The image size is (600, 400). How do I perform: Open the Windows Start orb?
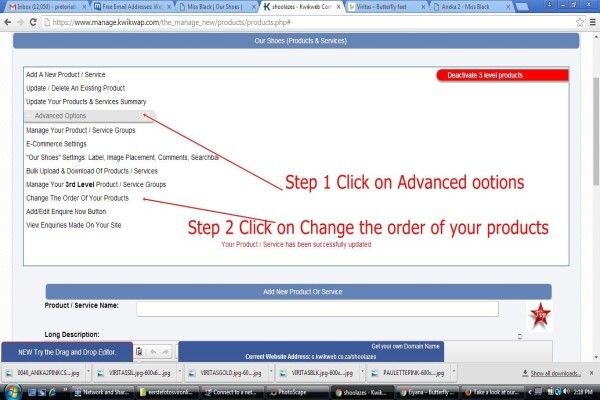click(x=12, y=392)
